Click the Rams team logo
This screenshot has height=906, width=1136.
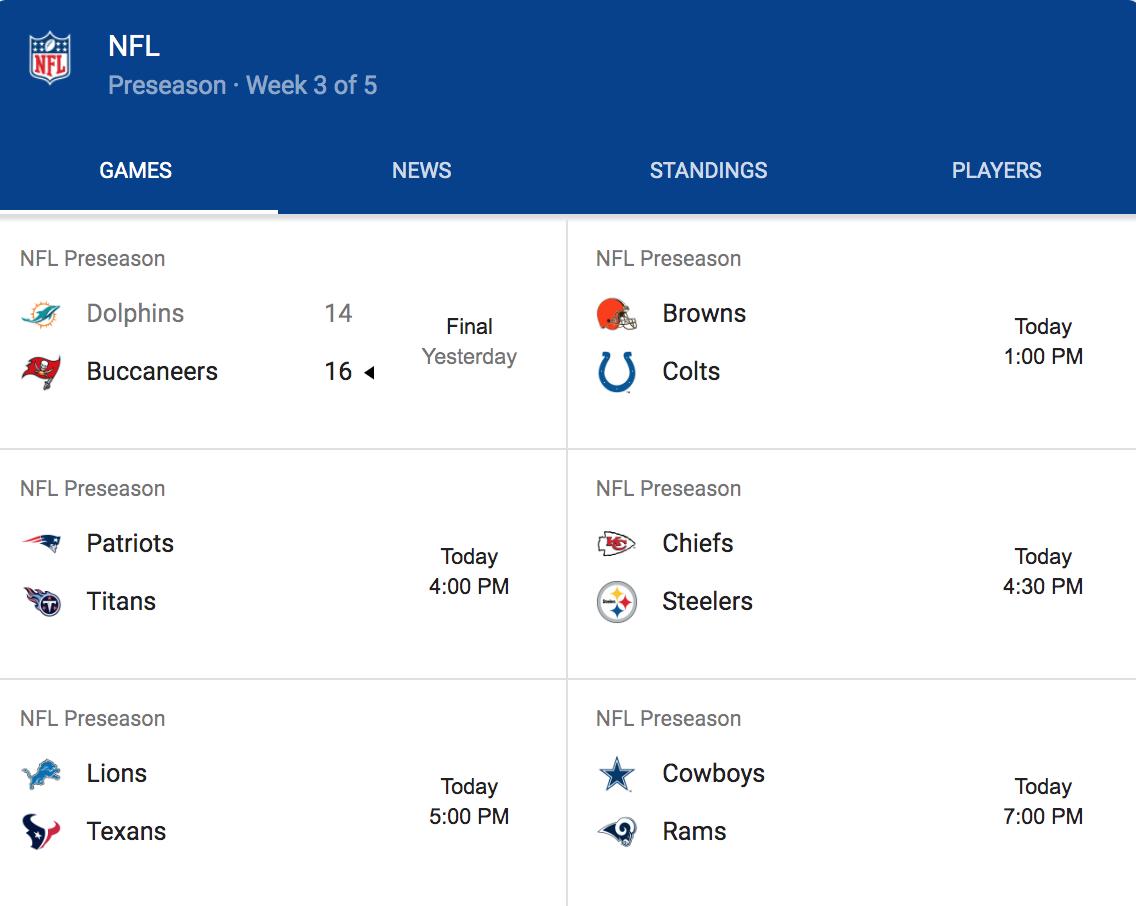(x=617, y=831)
